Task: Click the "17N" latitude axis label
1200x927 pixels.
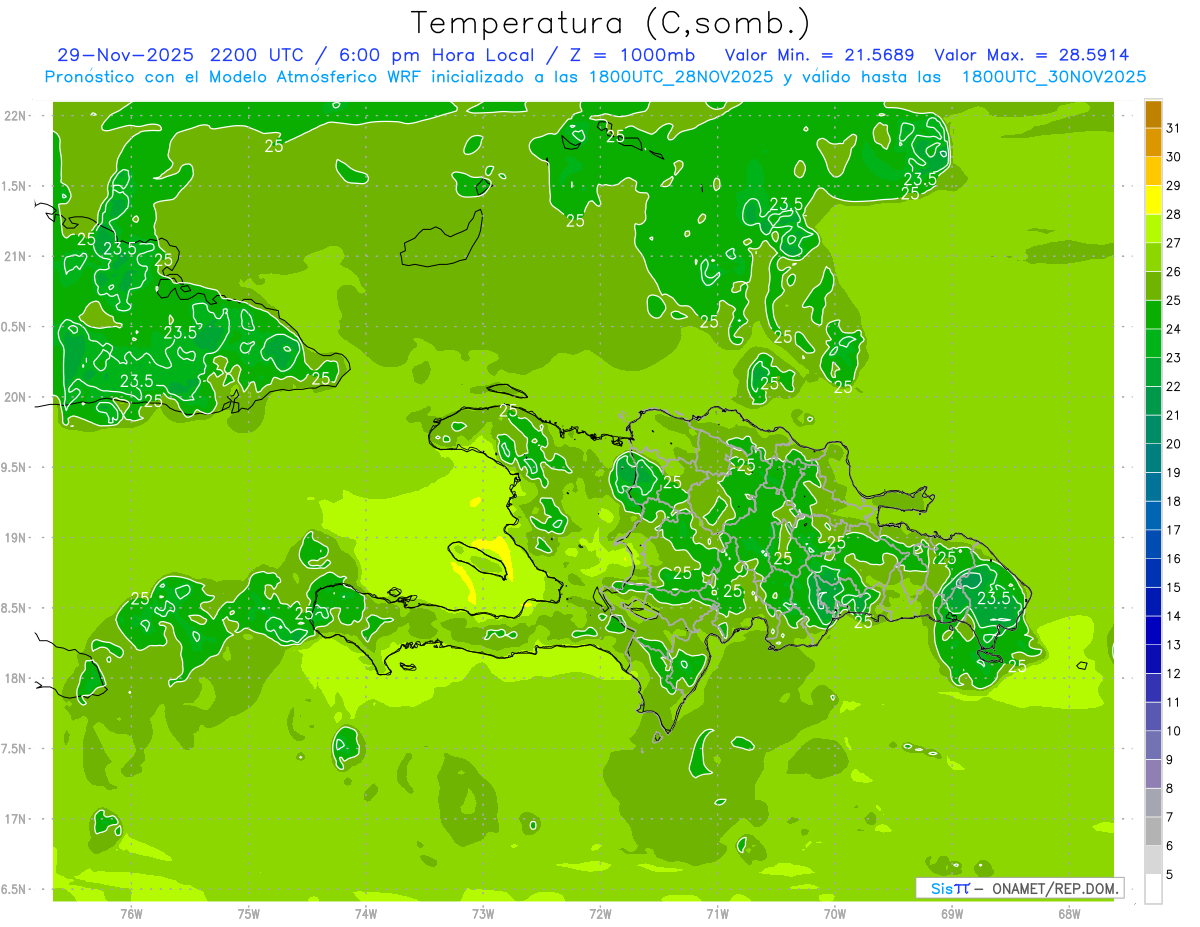Action: (x=16, y=819)
